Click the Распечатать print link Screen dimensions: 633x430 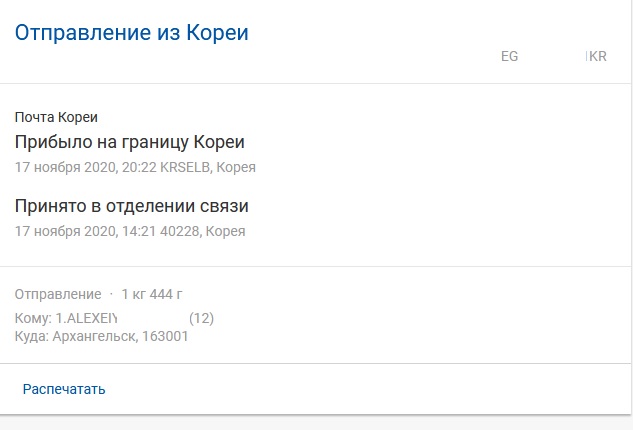pyautogui.click(x=64, y=389)
